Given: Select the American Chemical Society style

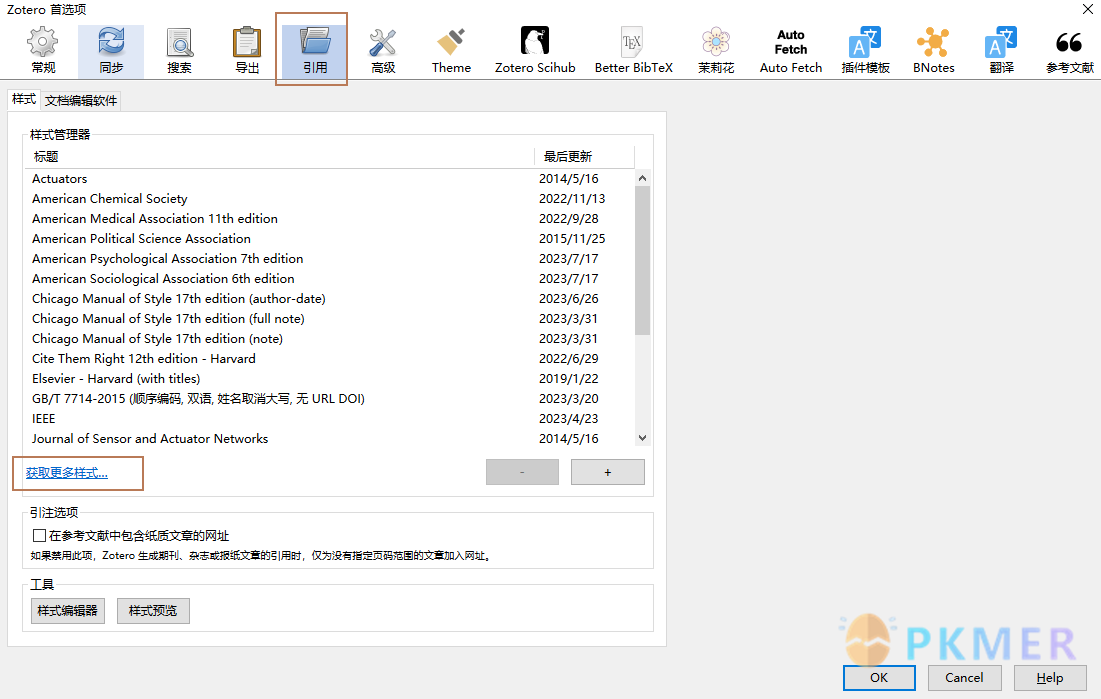Looking at the screenshot, I should click(330, 199).
